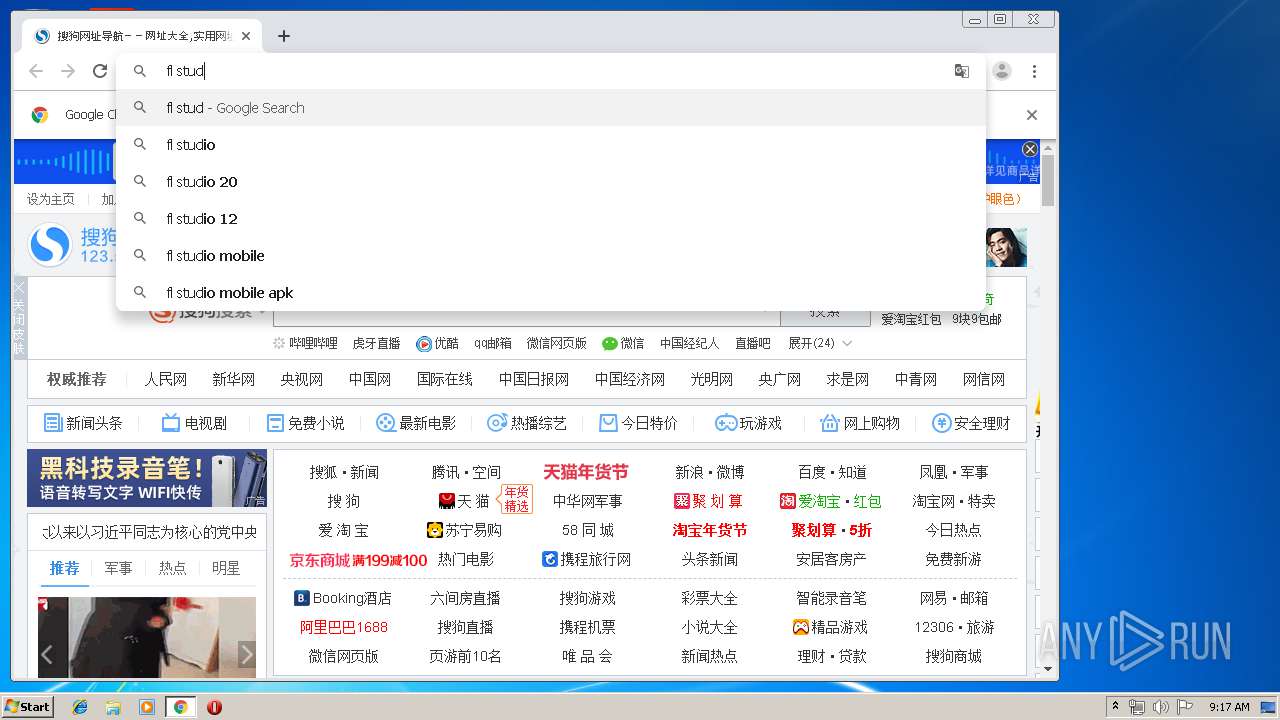
Task: Open 玩游戏 category
Action: (x=748, y=423)
